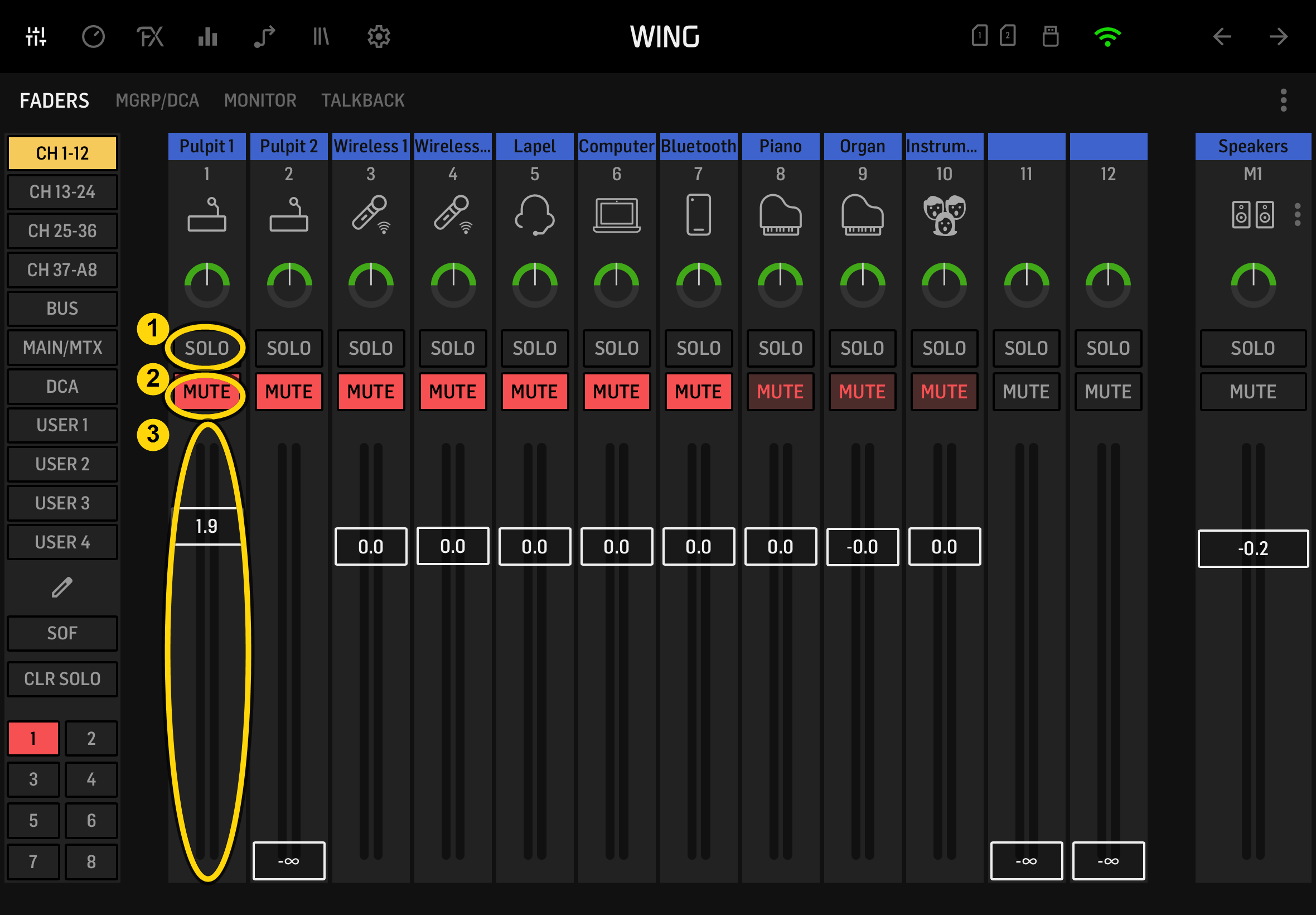
Task: Open the gauge meter icon in top bar
Action: tap(93, 37)
